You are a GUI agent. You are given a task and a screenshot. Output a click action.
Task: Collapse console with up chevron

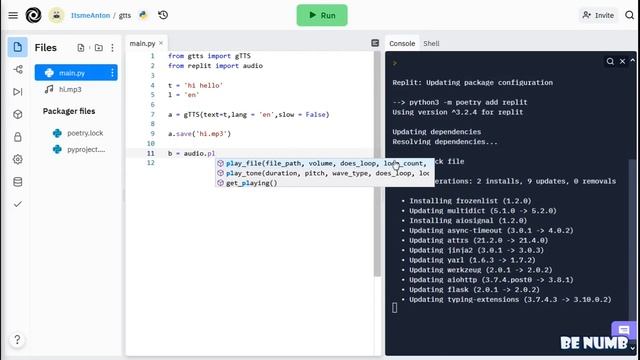coord(633,60)
